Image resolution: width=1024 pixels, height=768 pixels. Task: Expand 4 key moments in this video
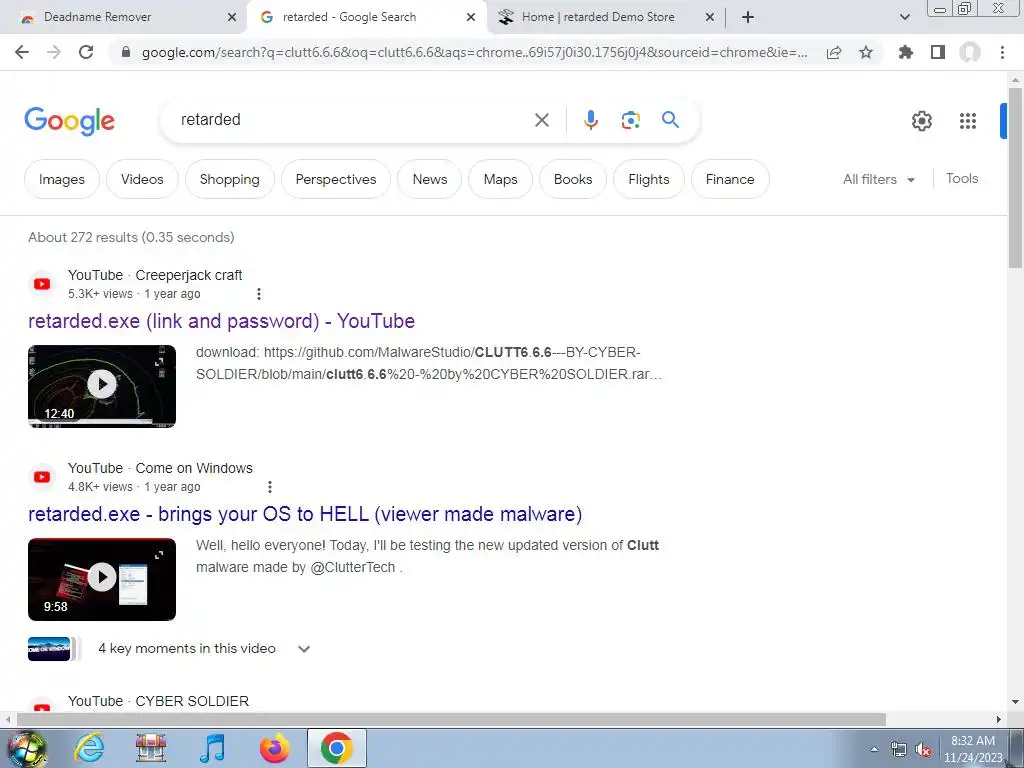point(304,648)
